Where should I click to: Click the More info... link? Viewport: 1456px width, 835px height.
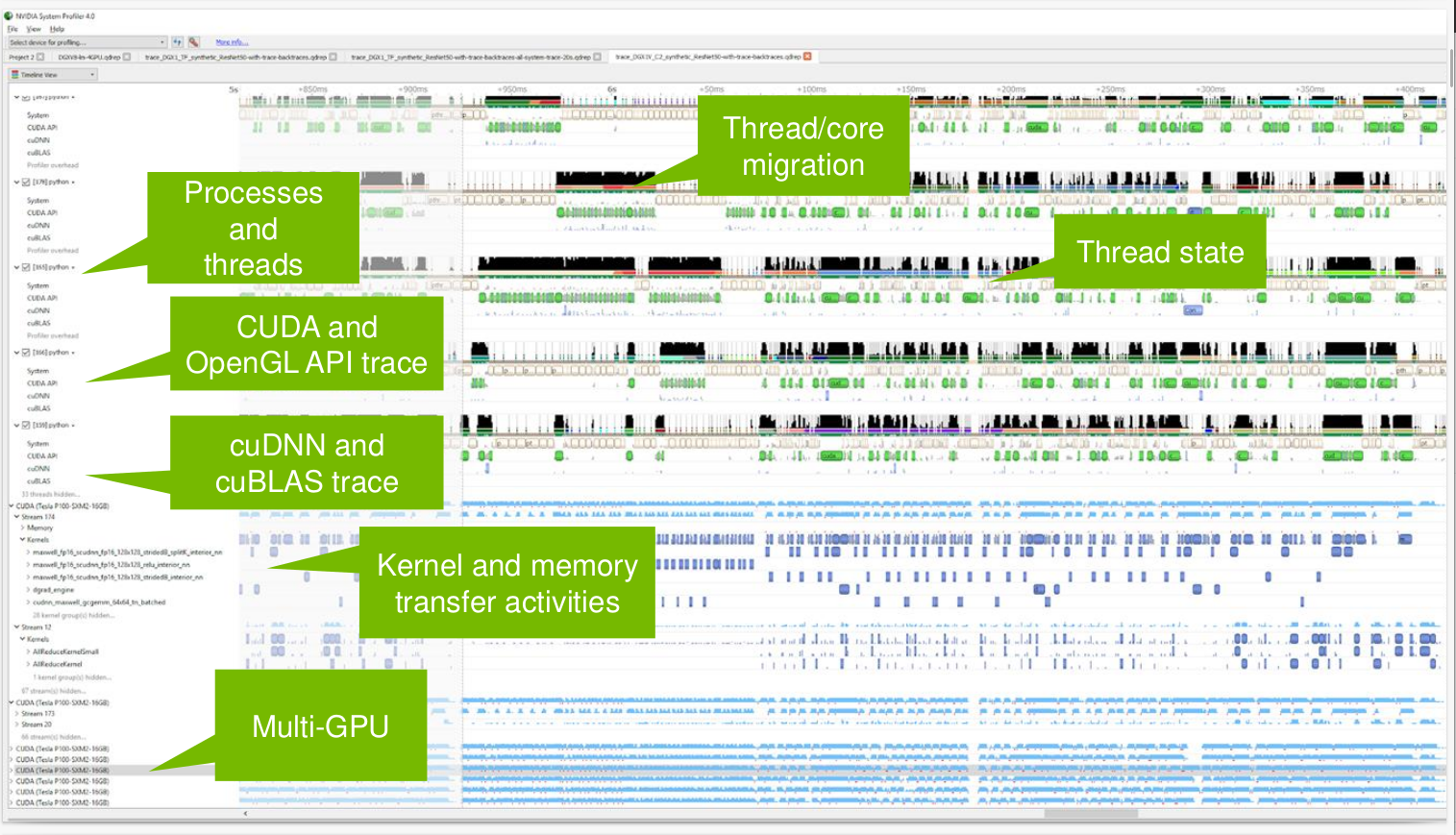click(231, 42)
